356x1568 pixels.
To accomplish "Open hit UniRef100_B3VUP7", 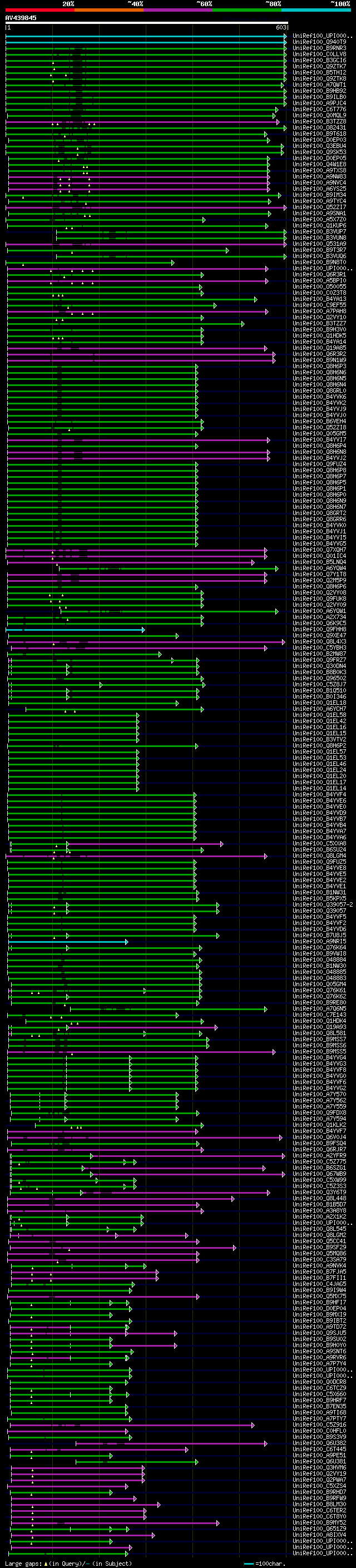I will click(x=319, y=232).
